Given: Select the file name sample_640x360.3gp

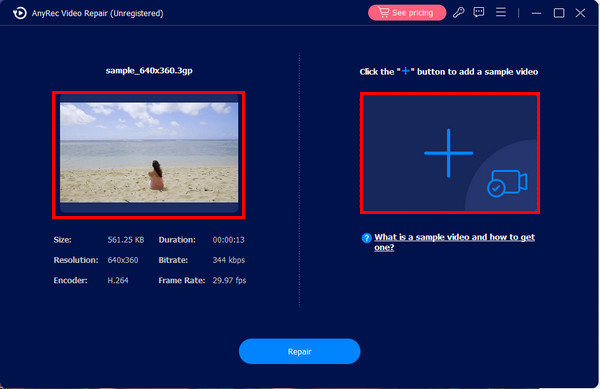Looking at the screenshot, I should [x=149, y=71].
